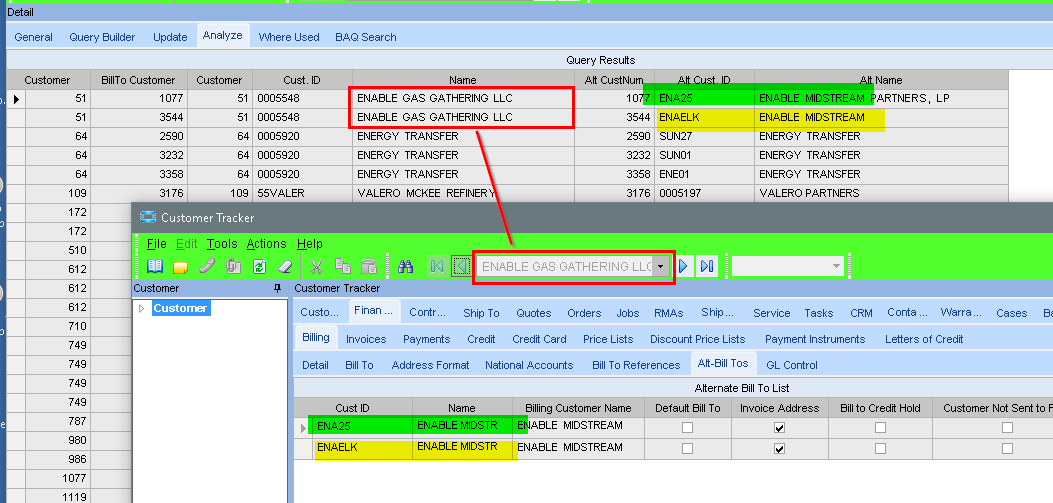The image size is (1053, 503).
Task: Switch to the Where Used tab
Action: [x=289, y=37]
